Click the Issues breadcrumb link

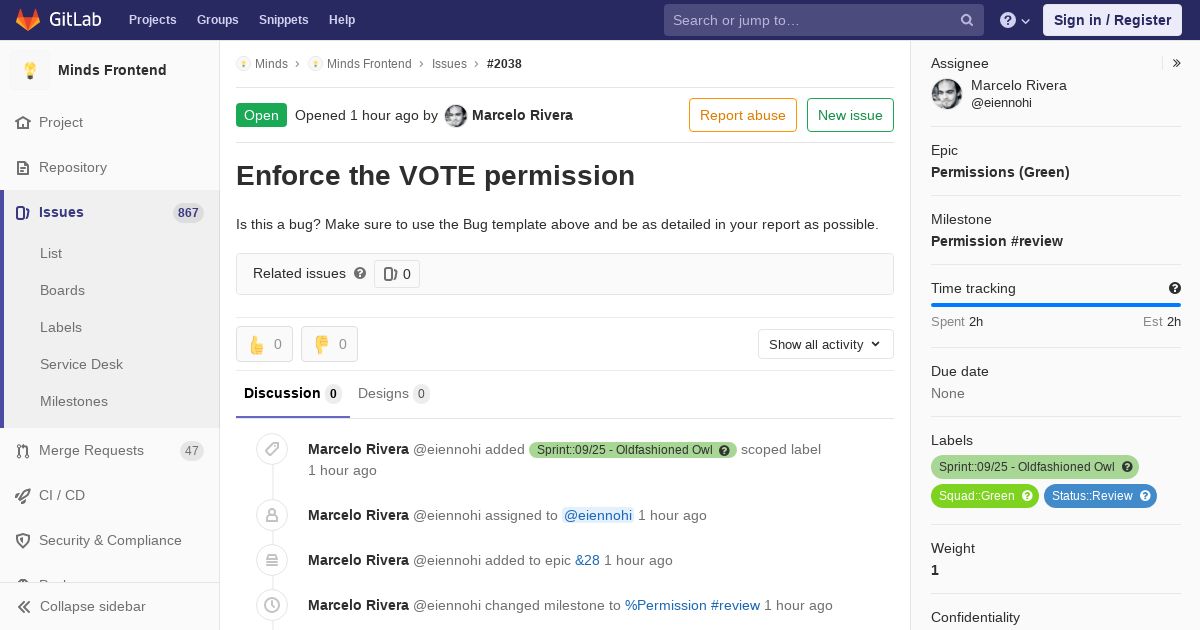[x=449, y=64]
